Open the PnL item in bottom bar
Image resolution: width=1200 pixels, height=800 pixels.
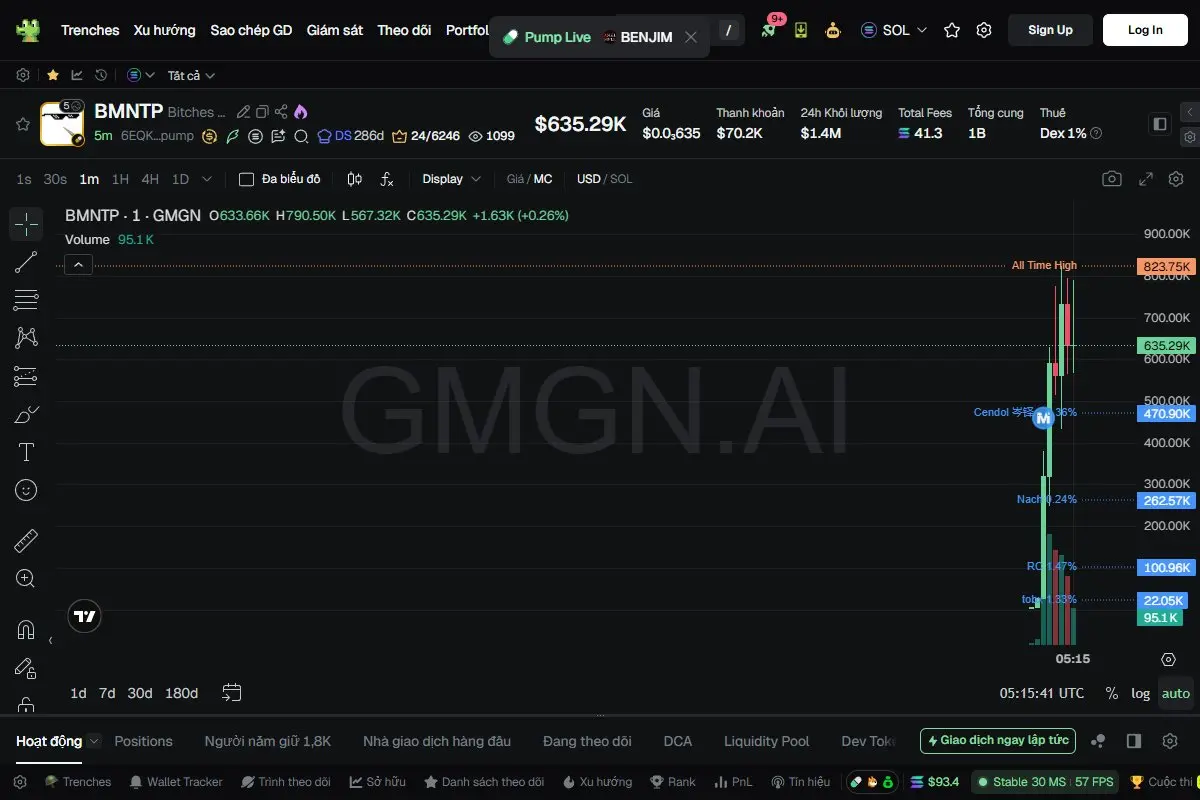734,782
